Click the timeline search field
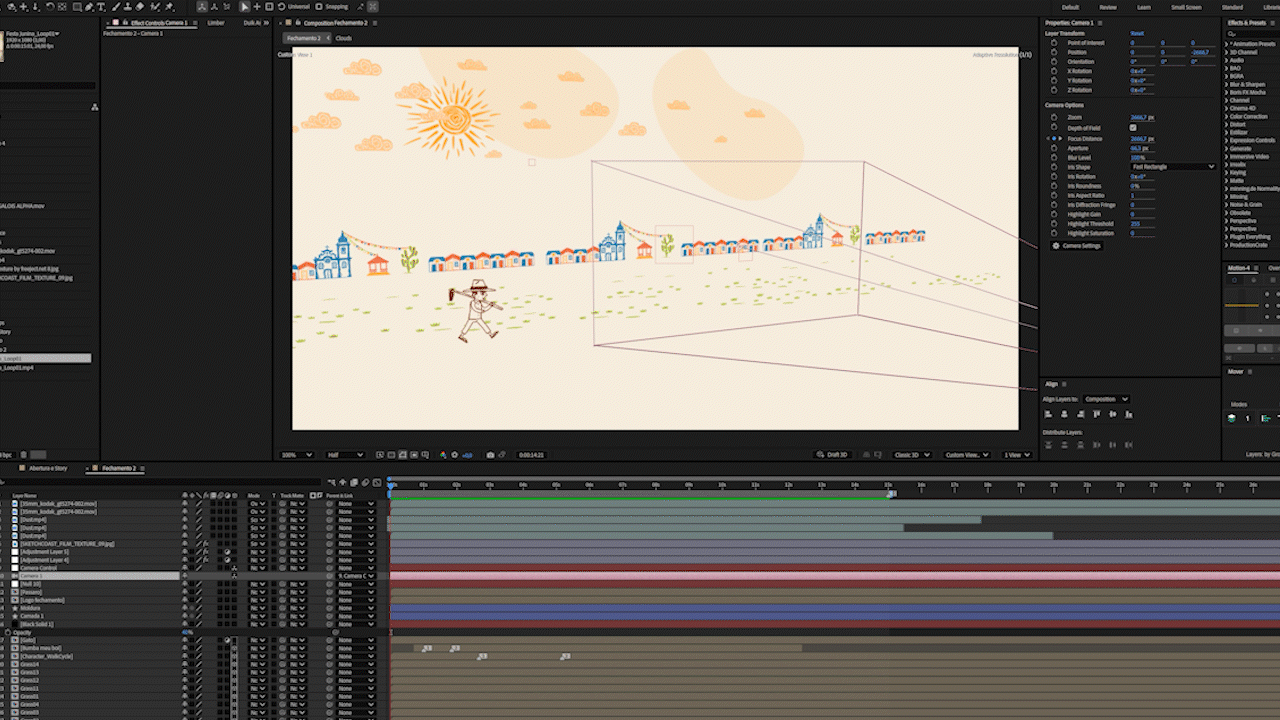Screen dimensions: 1280x720 162,482
